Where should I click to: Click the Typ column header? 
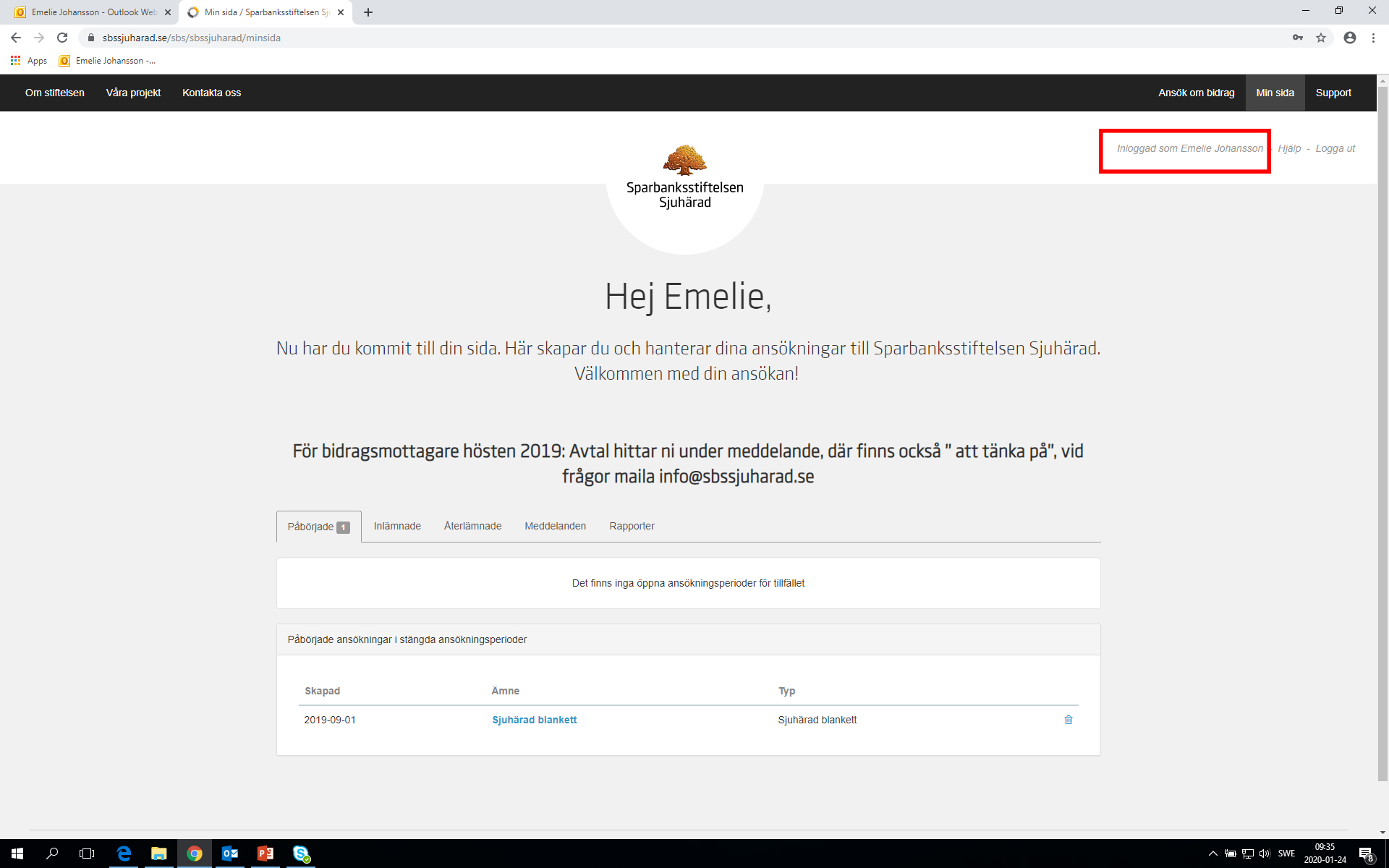click(786, 691)
